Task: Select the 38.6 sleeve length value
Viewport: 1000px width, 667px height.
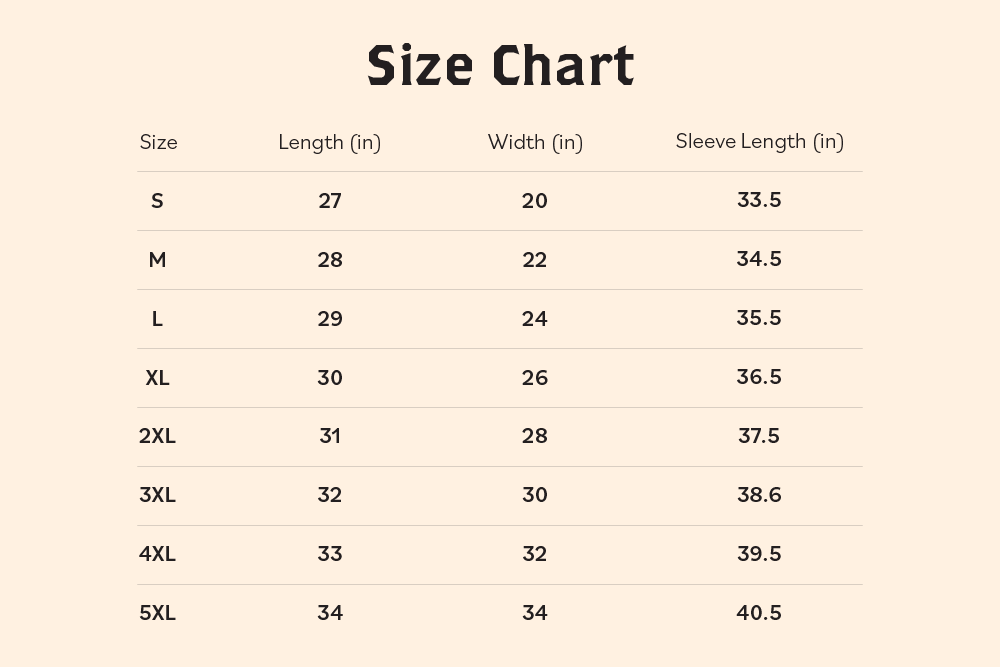Action: pos(759,495)
